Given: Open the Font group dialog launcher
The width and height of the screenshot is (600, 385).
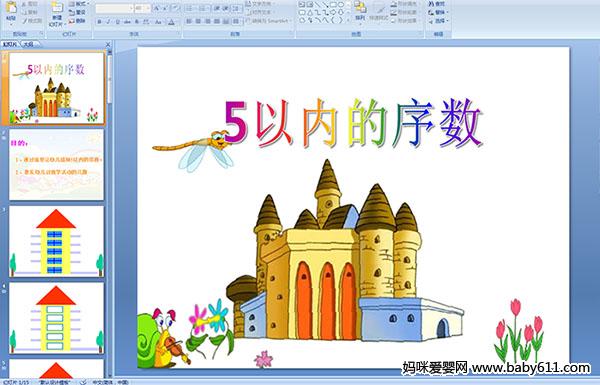Looking at the screenshot, I should pyautogui.click(x=180, y=34).
